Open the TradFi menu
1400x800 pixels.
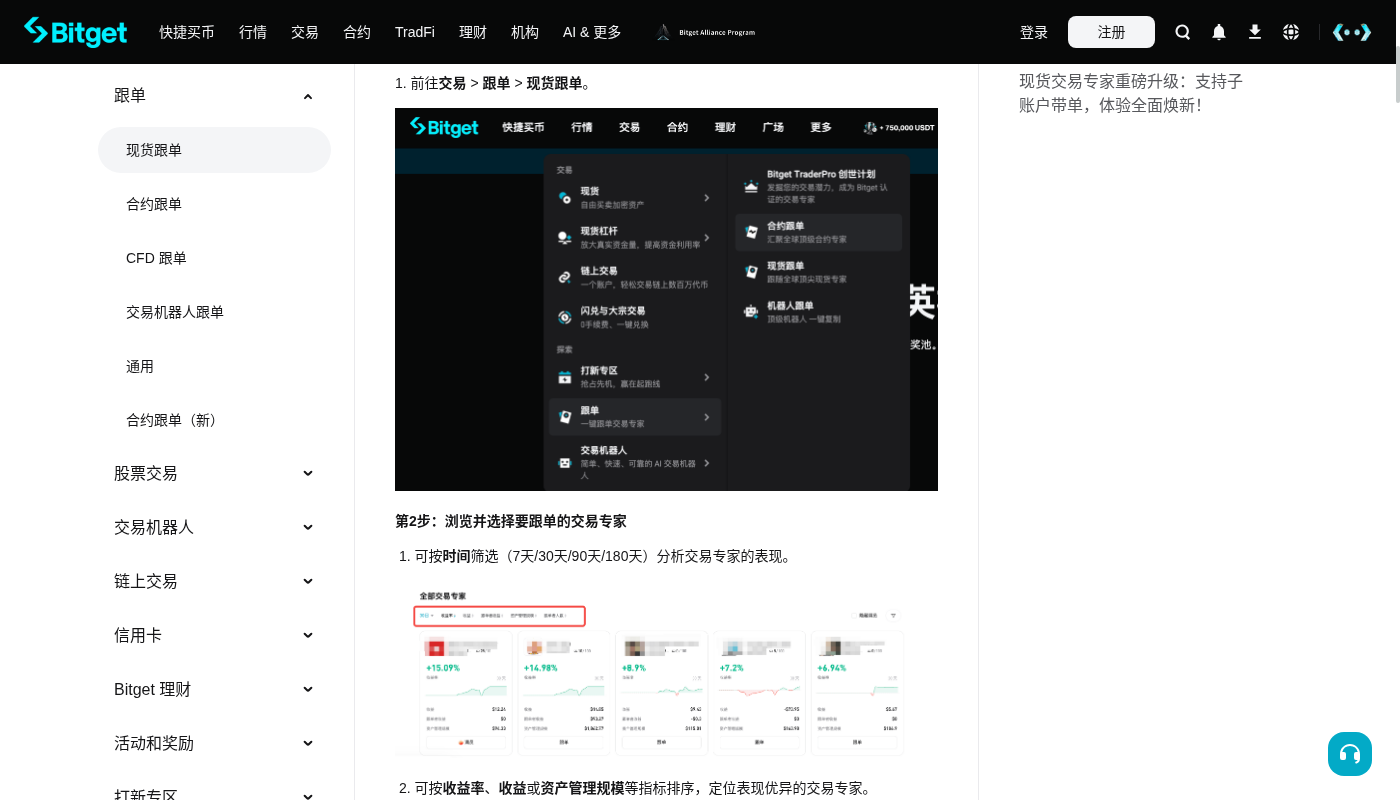point(415,32)
